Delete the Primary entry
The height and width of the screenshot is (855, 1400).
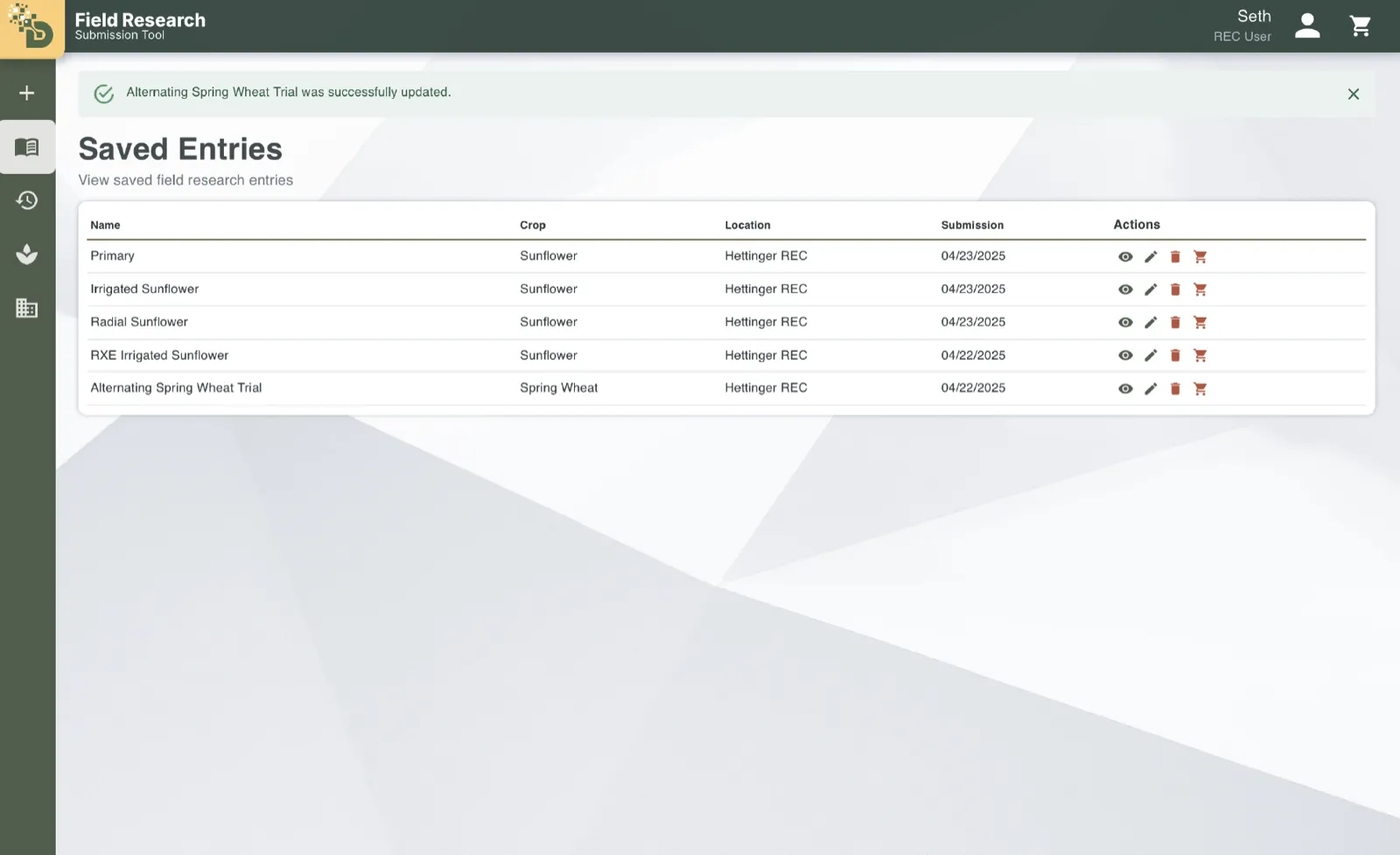pos(1175,256)
